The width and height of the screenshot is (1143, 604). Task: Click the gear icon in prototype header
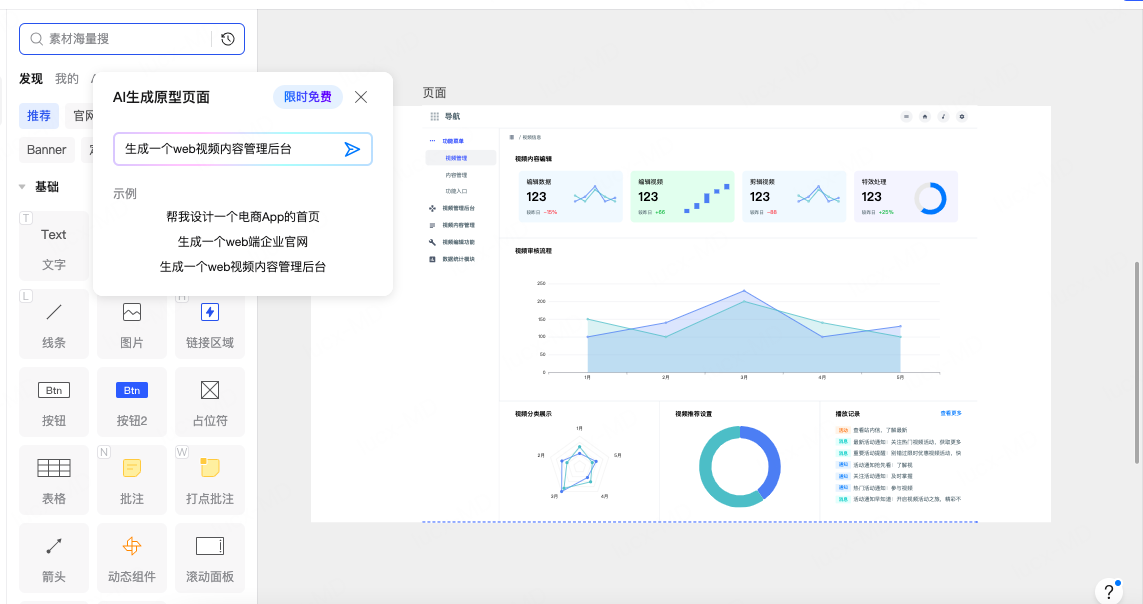point(961,117)
